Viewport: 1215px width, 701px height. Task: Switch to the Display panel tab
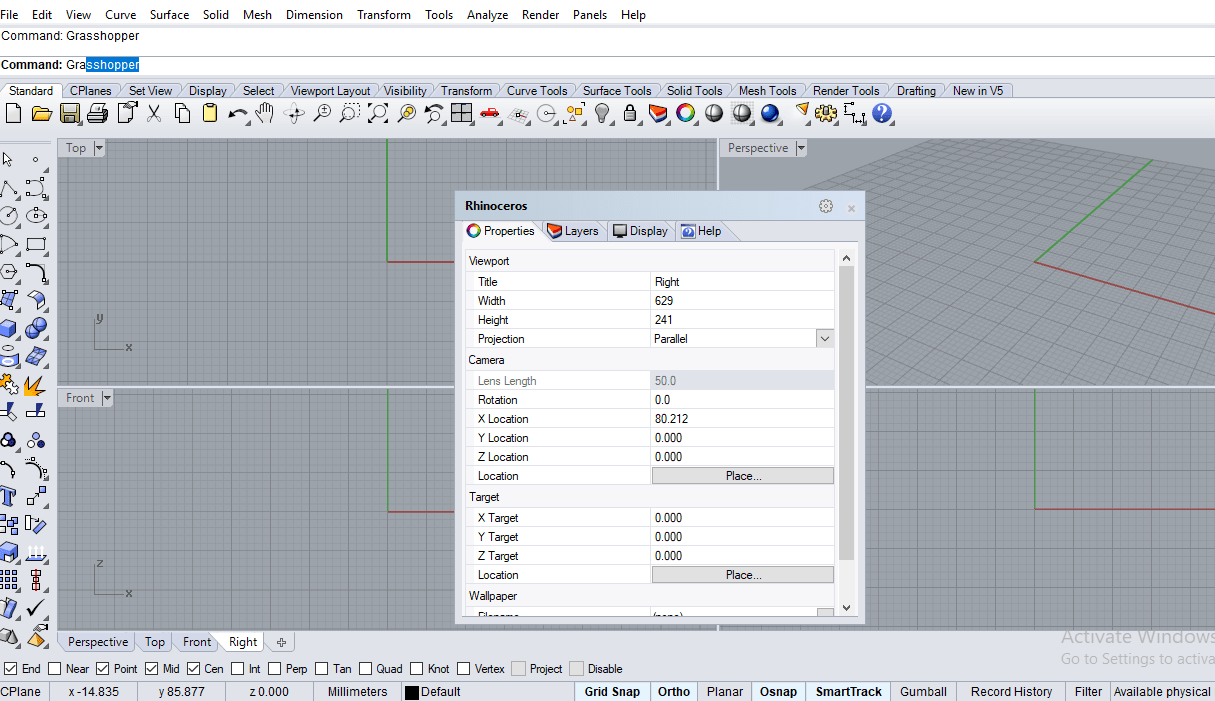[640, 231]
